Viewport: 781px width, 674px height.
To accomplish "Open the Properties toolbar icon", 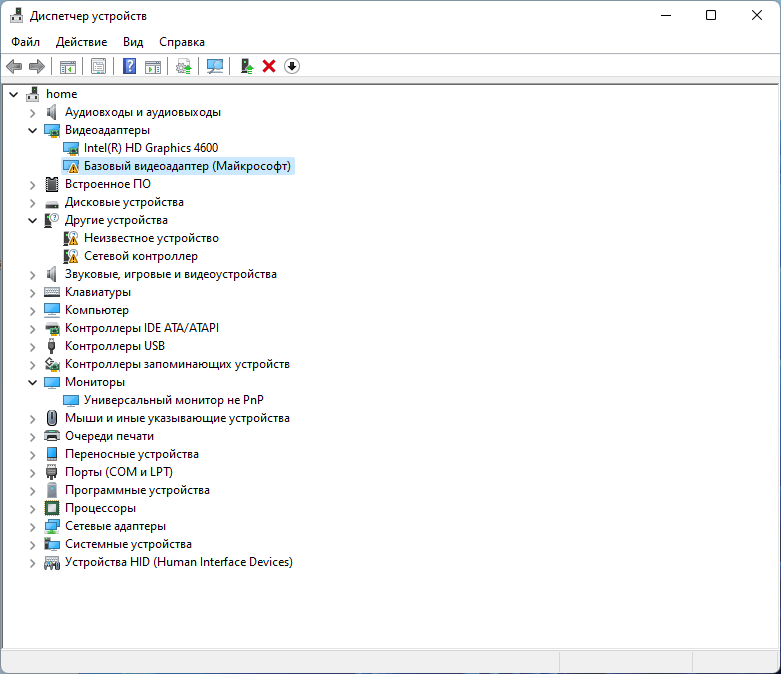I will (x=99, y=66).
